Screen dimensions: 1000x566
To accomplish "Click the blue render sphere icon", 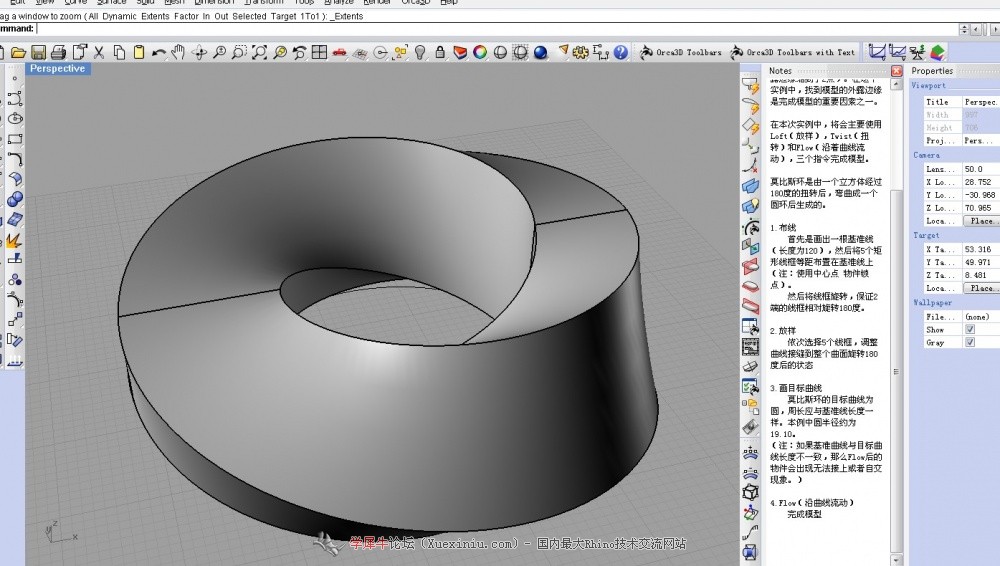I will [x=541, y=52].
